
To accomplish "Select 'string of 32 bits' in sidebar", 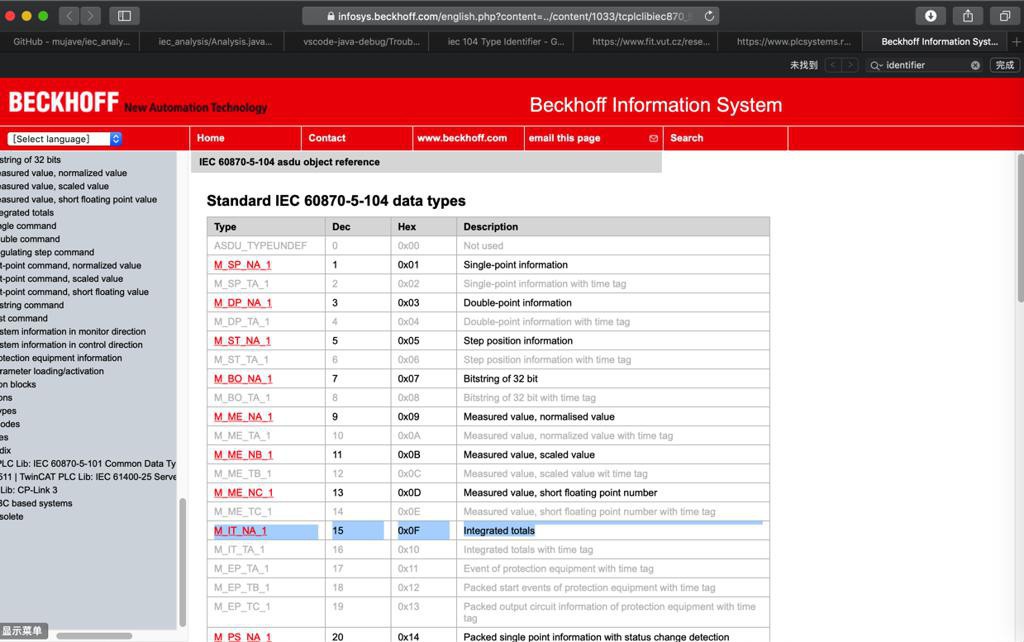I will [x=30, y=159].
